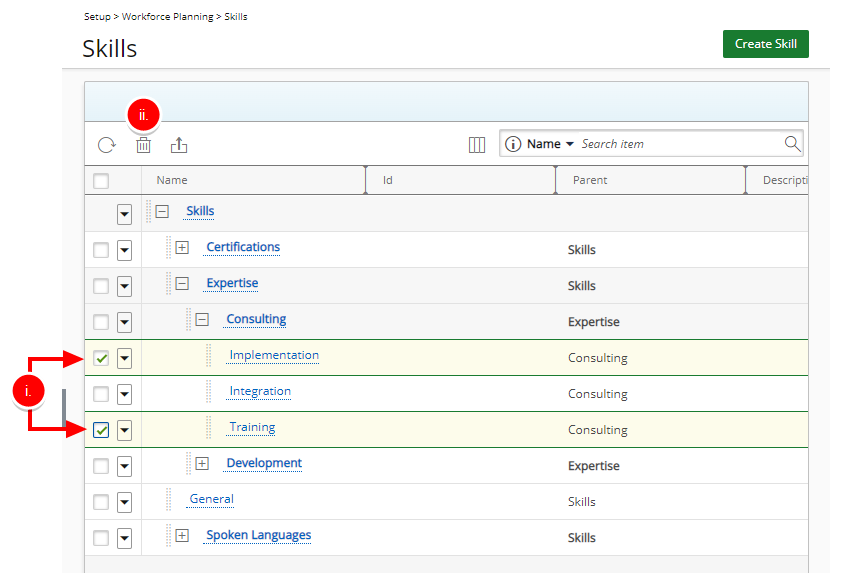The image size is (842, 585).
Task: Open the column selection icon
Action: pos(477,145)
